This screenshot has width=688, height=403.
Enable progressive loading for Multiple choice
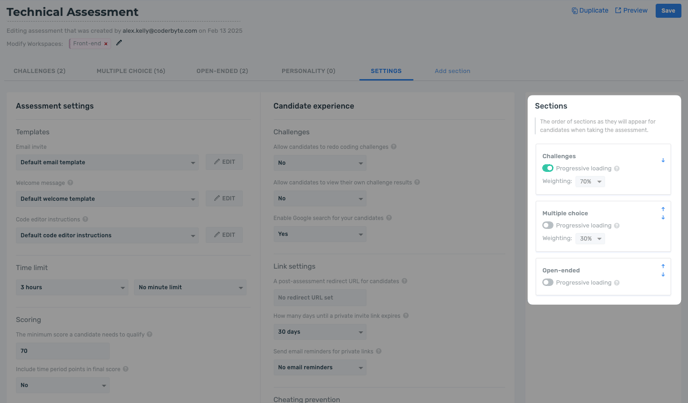[548, 225]
